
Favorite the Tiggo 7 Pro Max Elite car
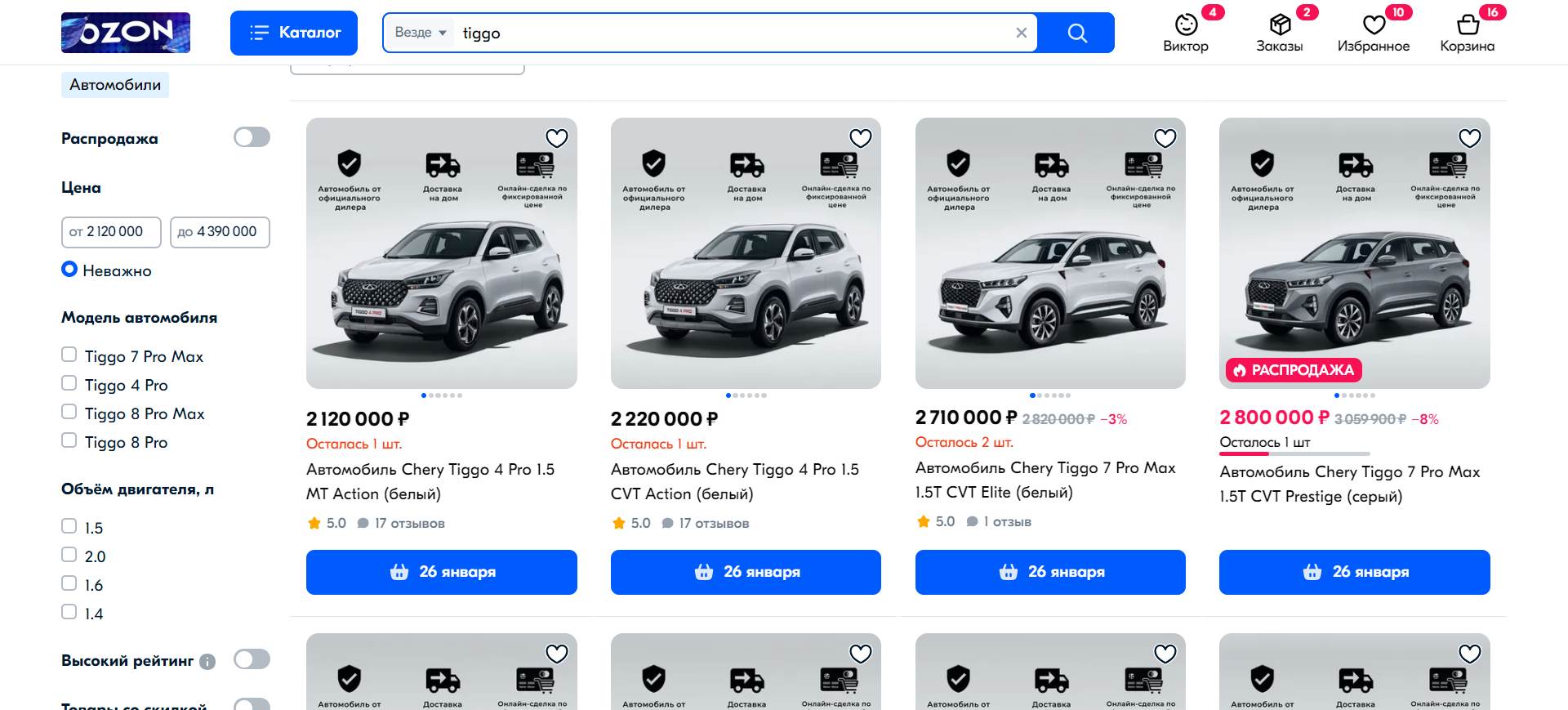1165,138
